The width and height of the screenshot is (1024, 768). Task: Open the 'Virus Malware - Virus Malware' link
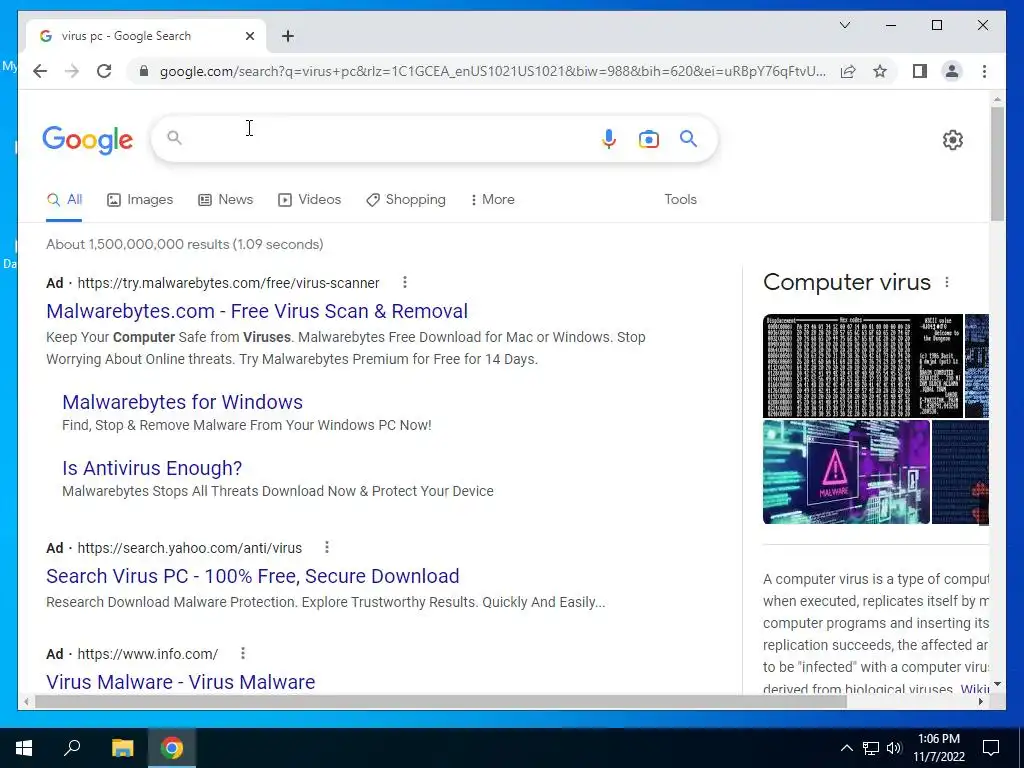click(180, 682)
